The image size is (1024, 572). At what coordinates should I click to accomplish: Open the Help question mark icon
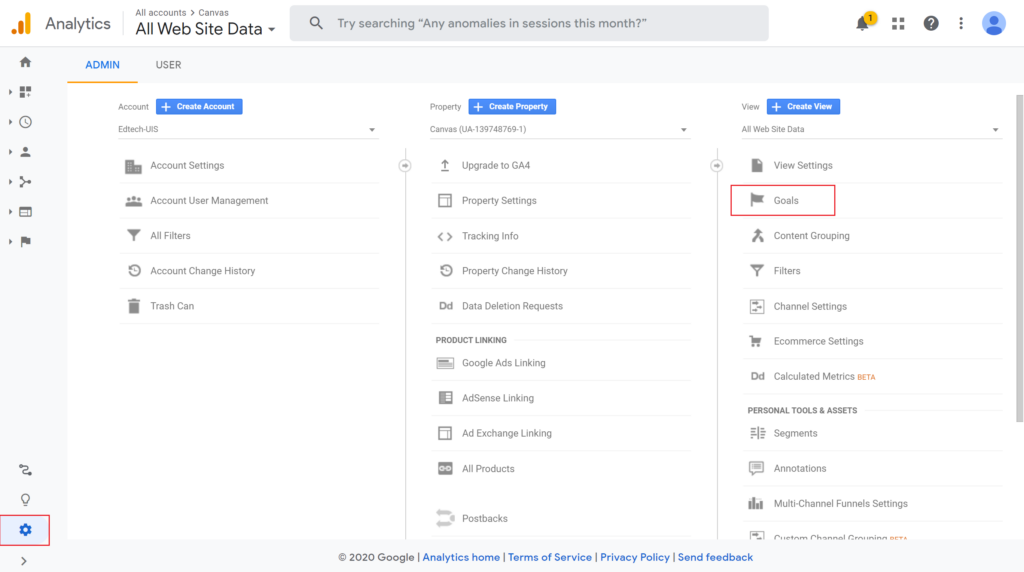[931, 24]
